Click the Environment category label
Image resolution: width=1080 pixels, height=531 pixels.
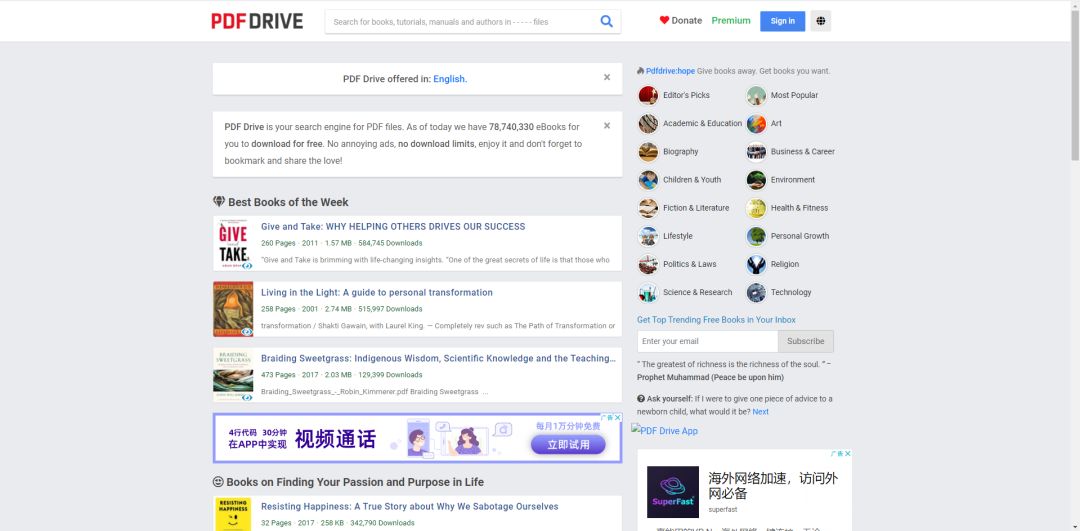point(793,180)
